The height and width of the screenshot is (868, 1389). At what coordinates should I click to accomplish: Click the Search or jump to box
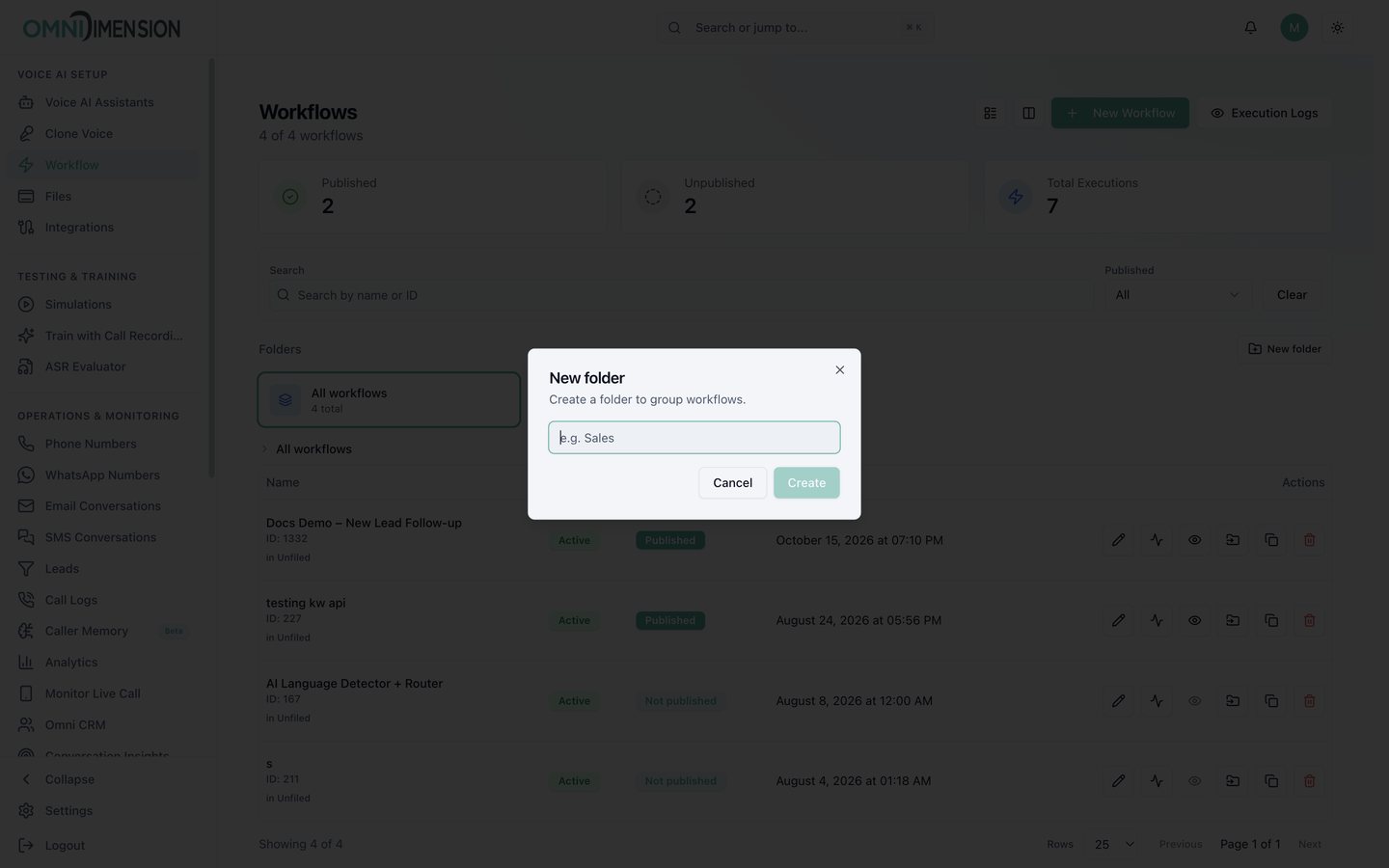coord(795,28)
